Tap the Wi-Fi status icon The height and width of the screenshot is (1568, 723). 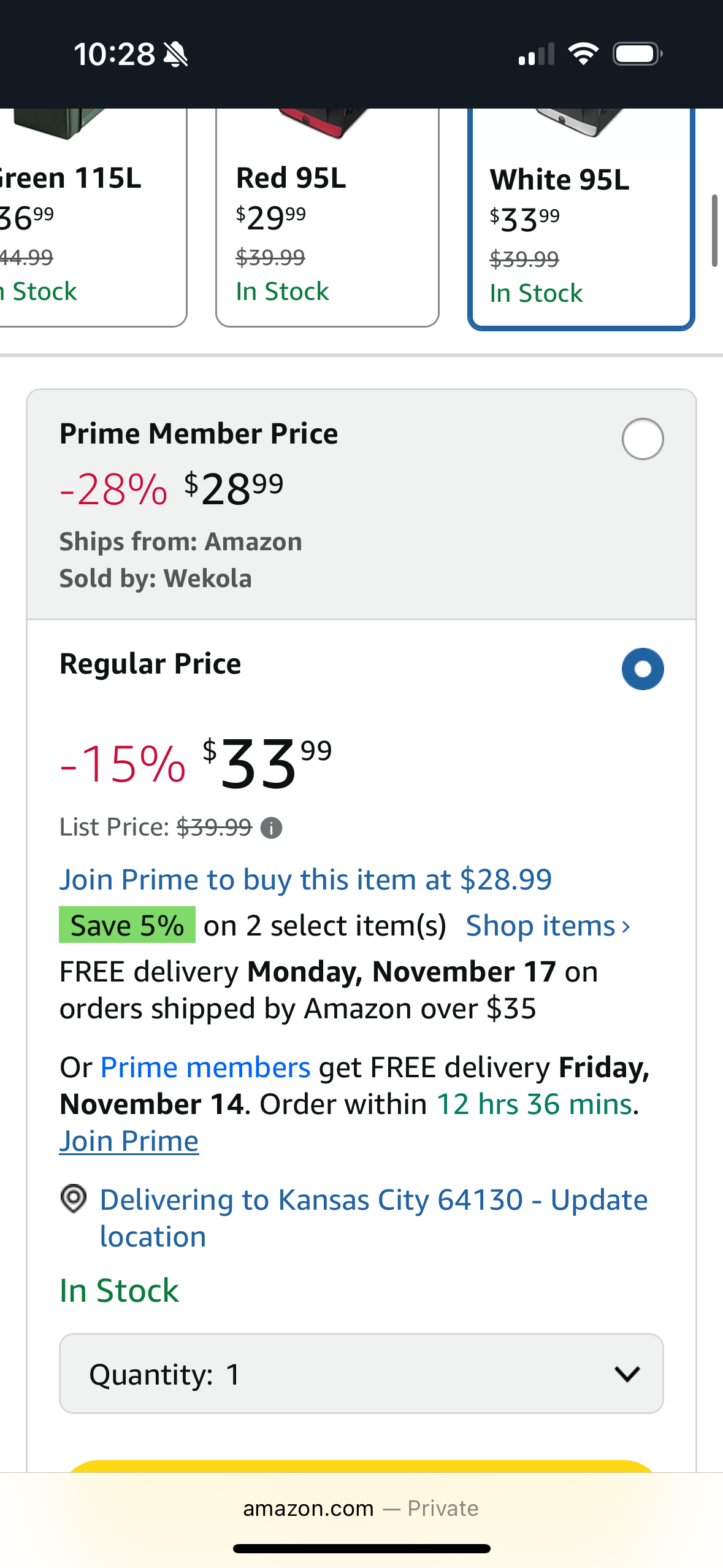coord(583,54)
